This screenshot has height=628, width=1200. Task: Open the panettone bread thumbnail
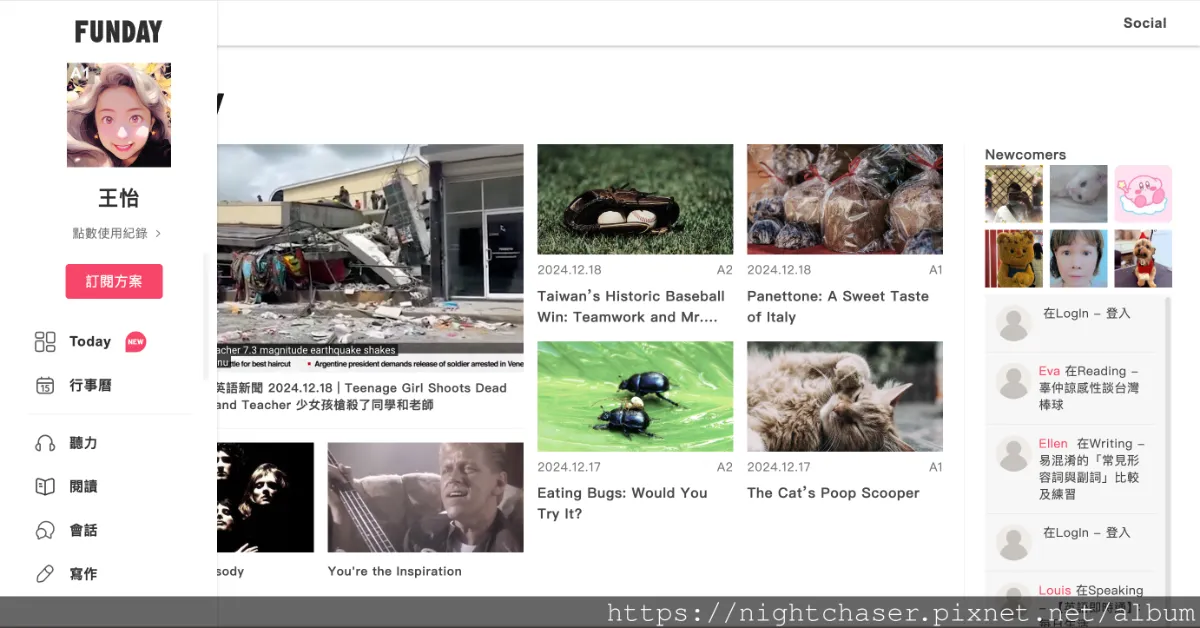(845, 199)
